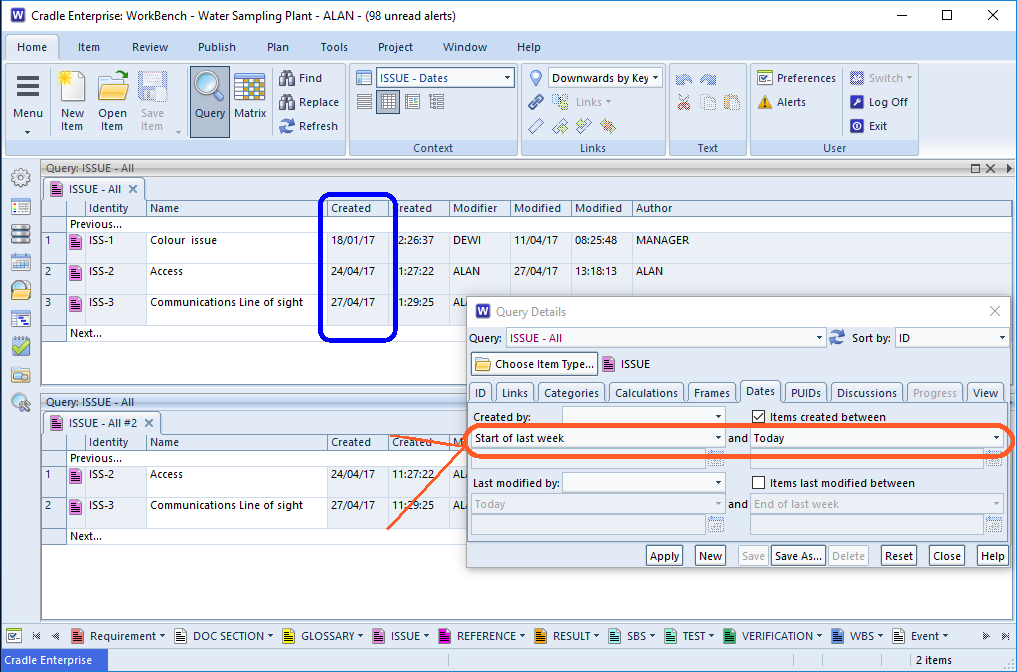
Task: Click Previous... in top query table
Action: tap(96, 224)
